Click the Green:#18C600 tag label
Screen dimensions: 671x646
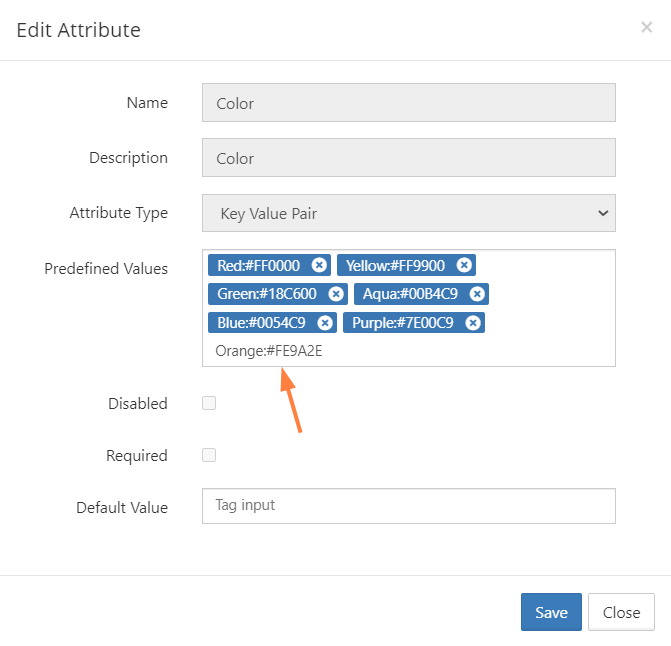pos(266,294)
